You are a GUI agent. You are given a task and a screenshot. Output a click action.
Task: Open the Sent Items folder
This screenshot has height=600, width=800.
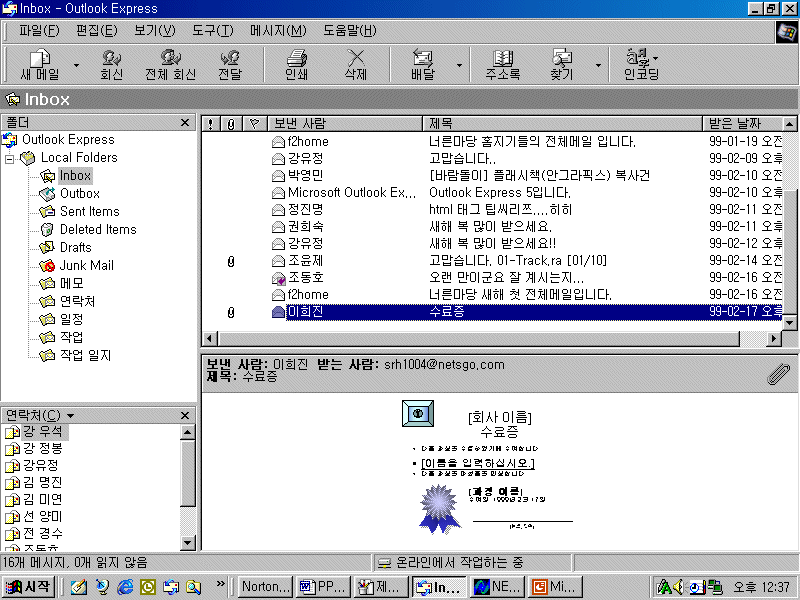(x=89, y=212)
